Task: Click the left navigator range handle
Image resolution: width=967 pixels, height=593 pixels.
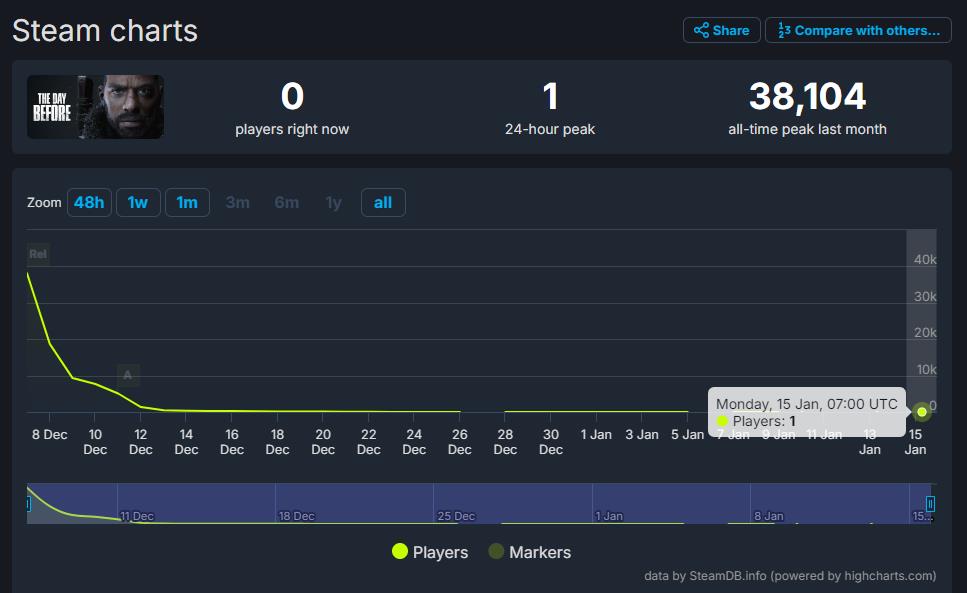Action: pos(28,504)
